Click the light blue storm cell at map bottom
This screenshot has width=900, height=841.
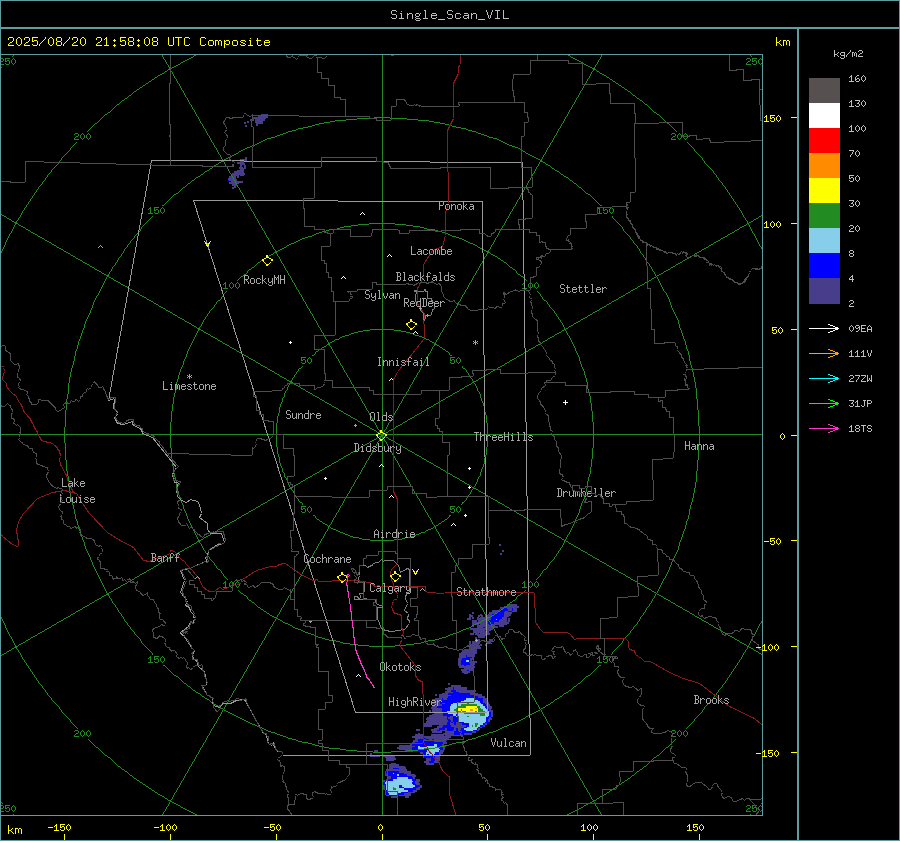[x=401, y=782]
